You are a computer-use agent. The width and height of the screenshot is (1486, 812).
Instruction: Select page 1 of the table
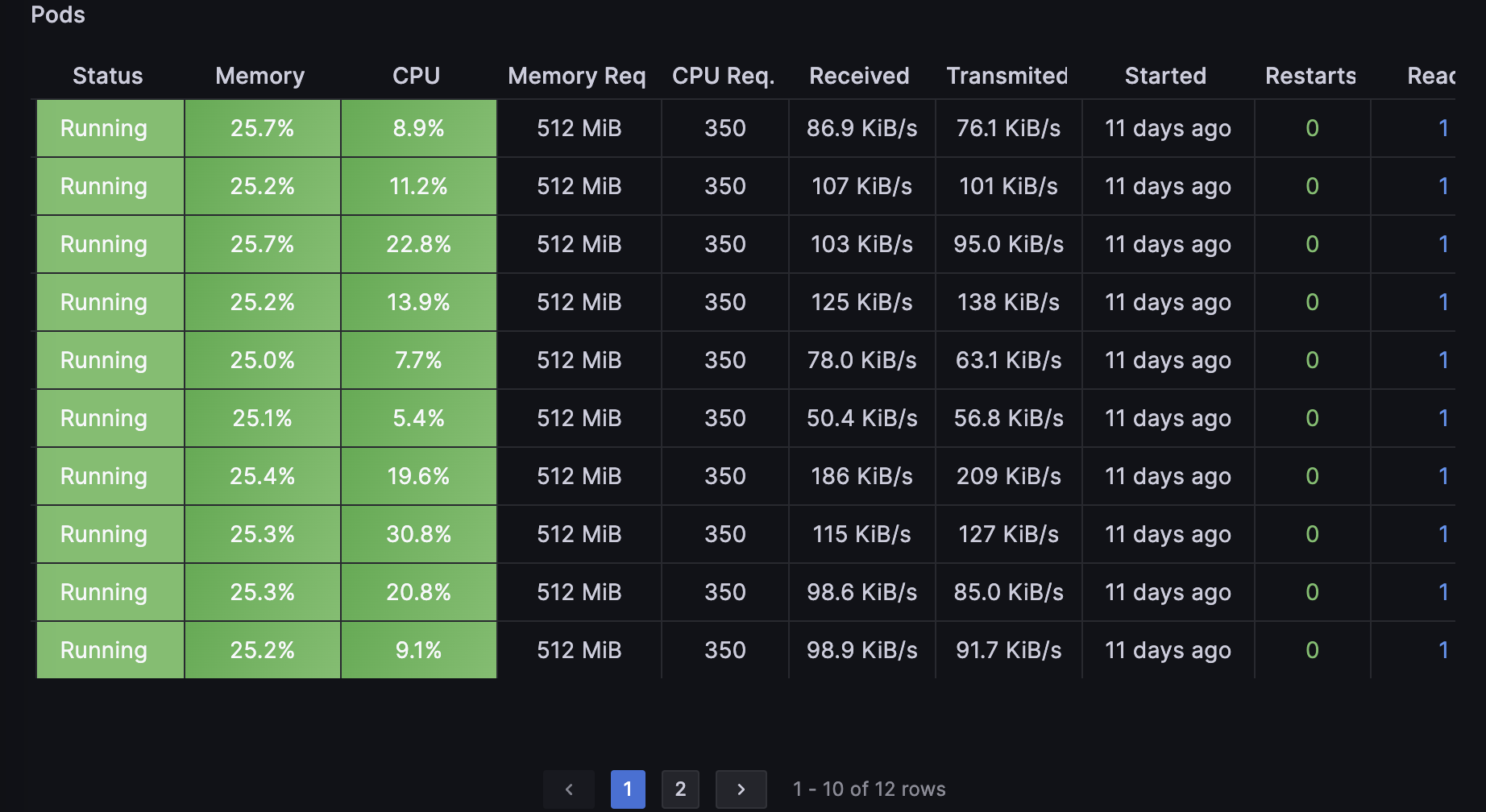(628, 789)
